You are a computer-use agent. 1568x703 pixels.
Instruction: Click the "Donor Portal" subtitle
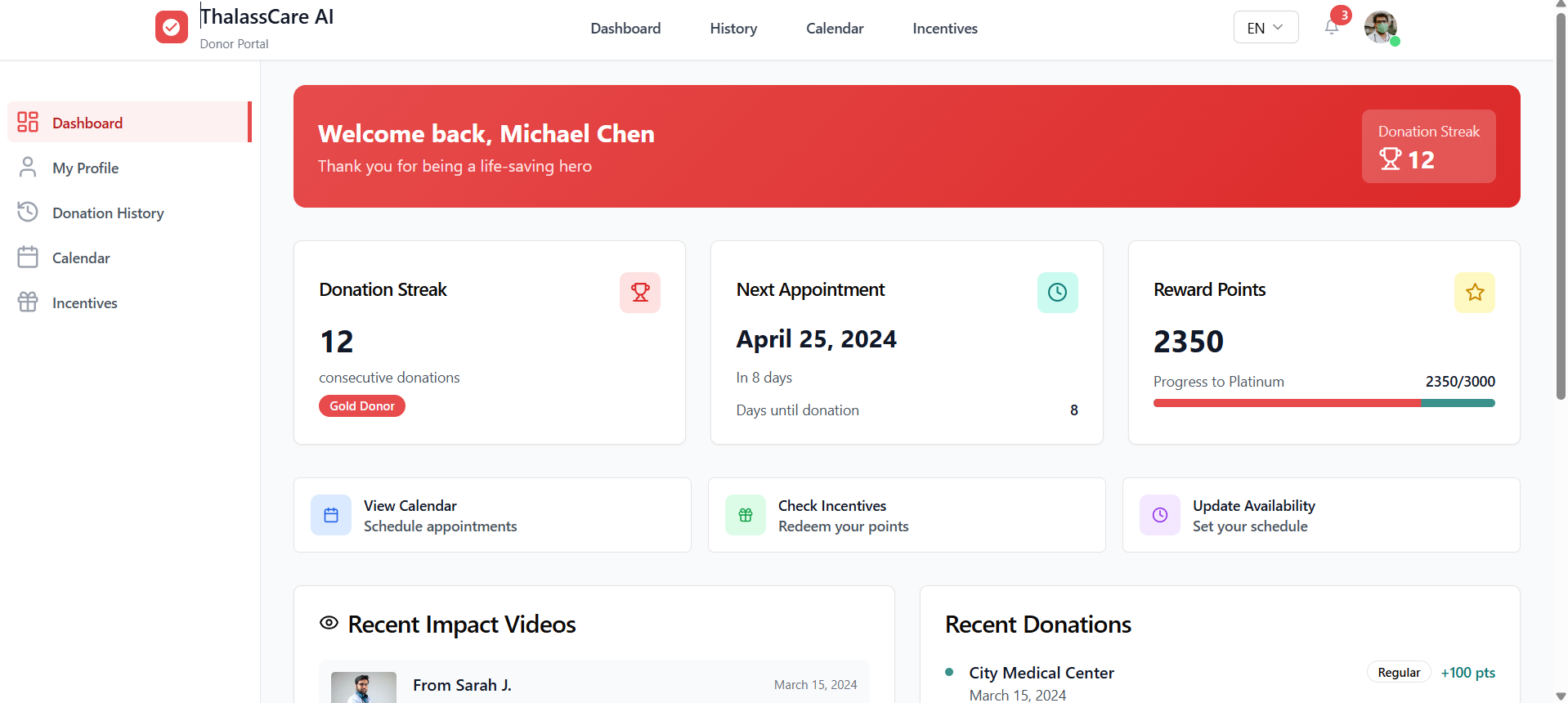(234, 43)
